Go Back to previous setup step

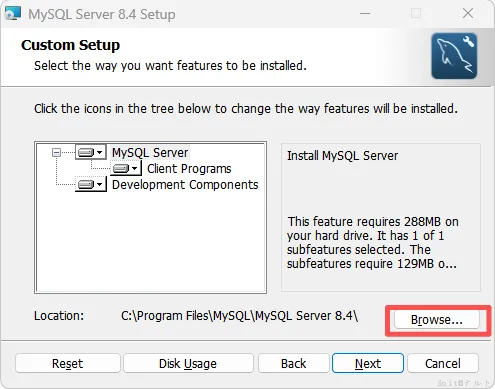[x=293, y=363]
